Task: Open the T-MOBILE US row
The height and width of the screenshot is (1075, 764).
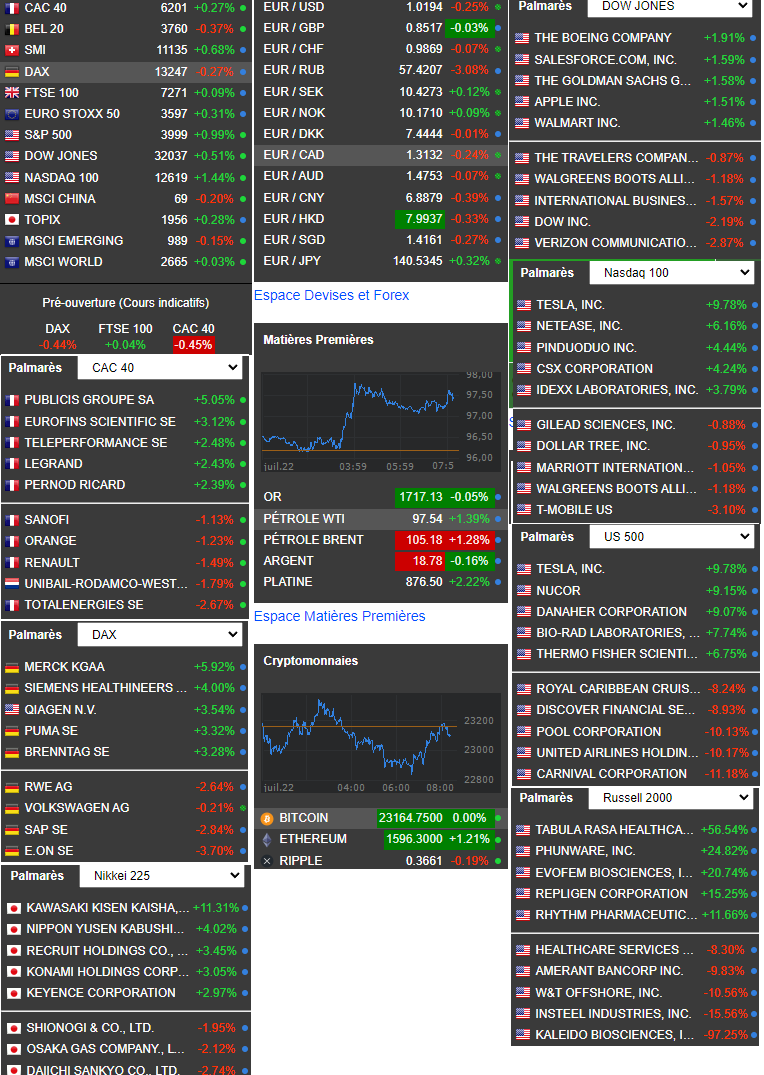Action: (x=635, y=510)
